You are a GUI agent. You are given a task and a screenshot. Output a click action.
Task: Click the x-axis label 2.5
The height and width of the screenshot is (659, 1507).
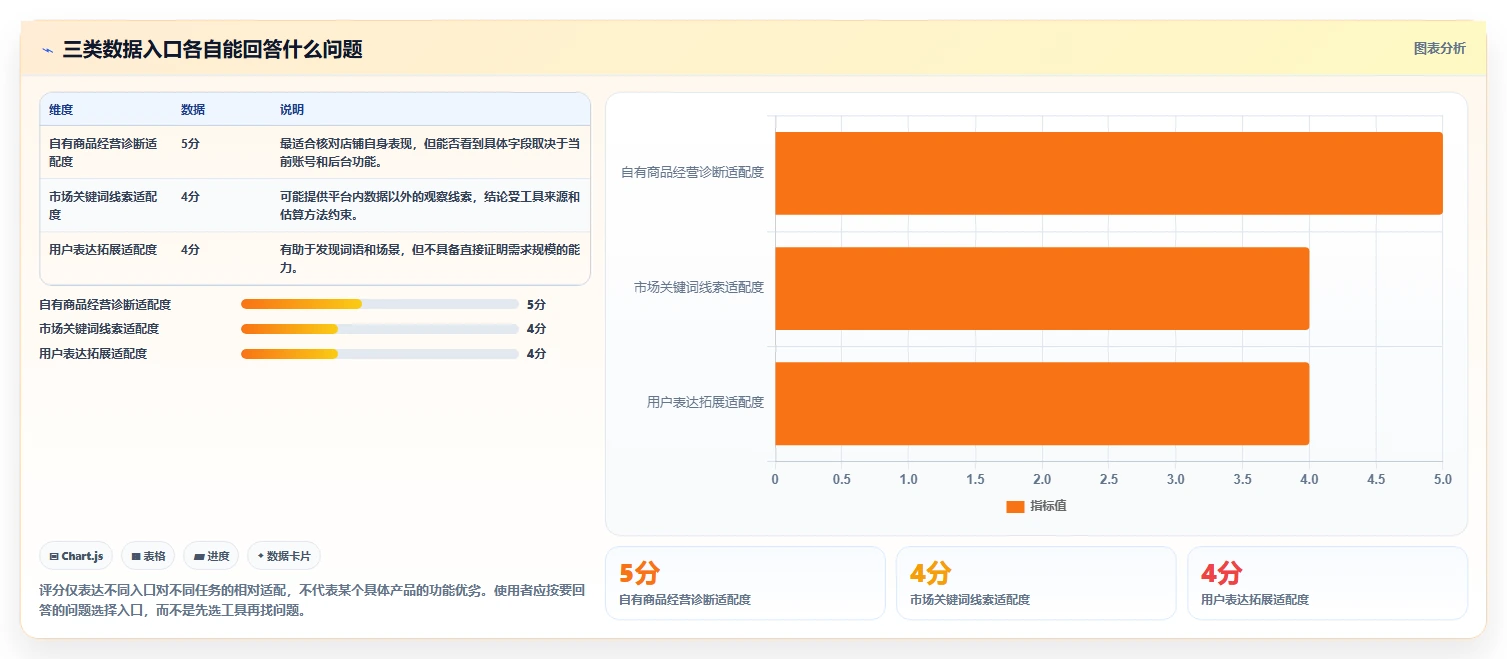[x=1108, y=479]
